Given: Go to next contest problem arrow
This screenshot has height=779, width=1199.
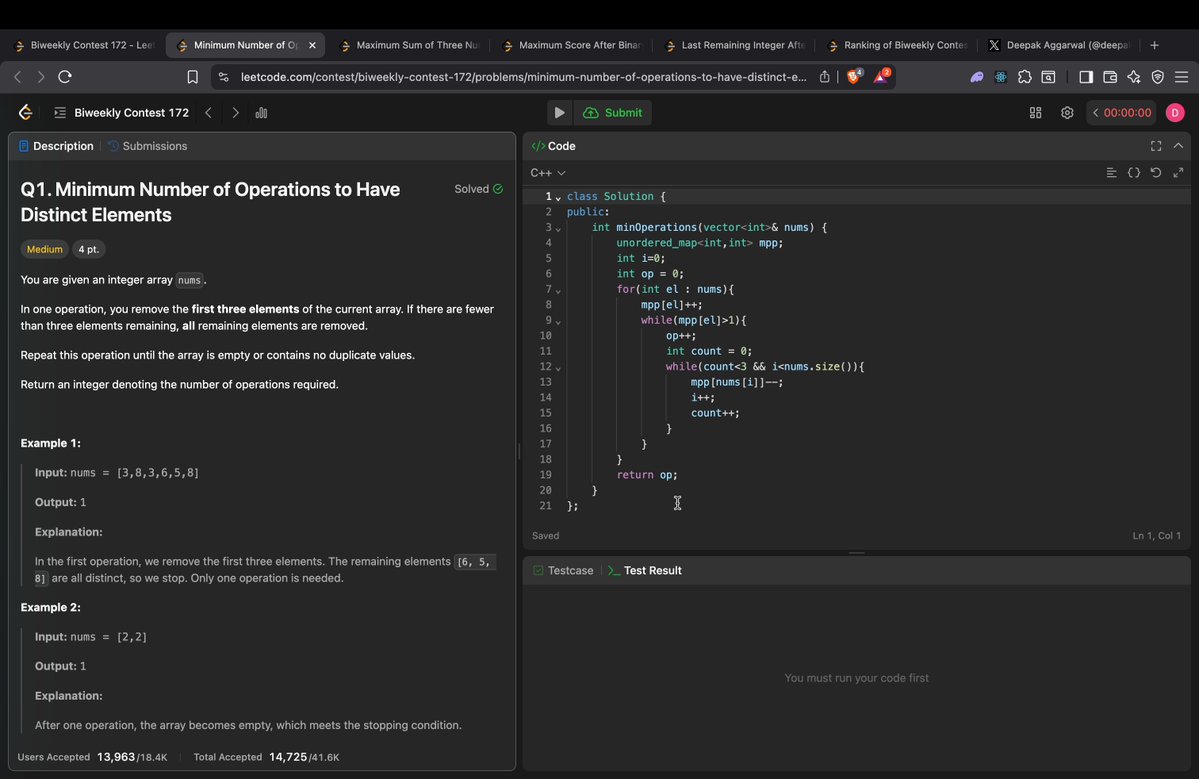Looking at the screenshot, I should pyautogui.click(x=235, y=112).
